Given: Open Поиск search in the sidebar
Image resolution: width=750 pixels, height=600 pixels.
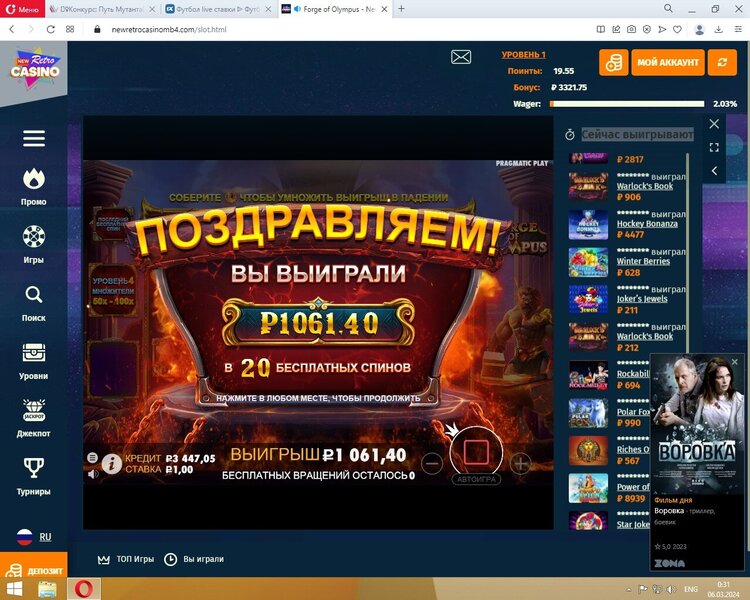Looking at the screenshot, I should click(x=33, y=303).
